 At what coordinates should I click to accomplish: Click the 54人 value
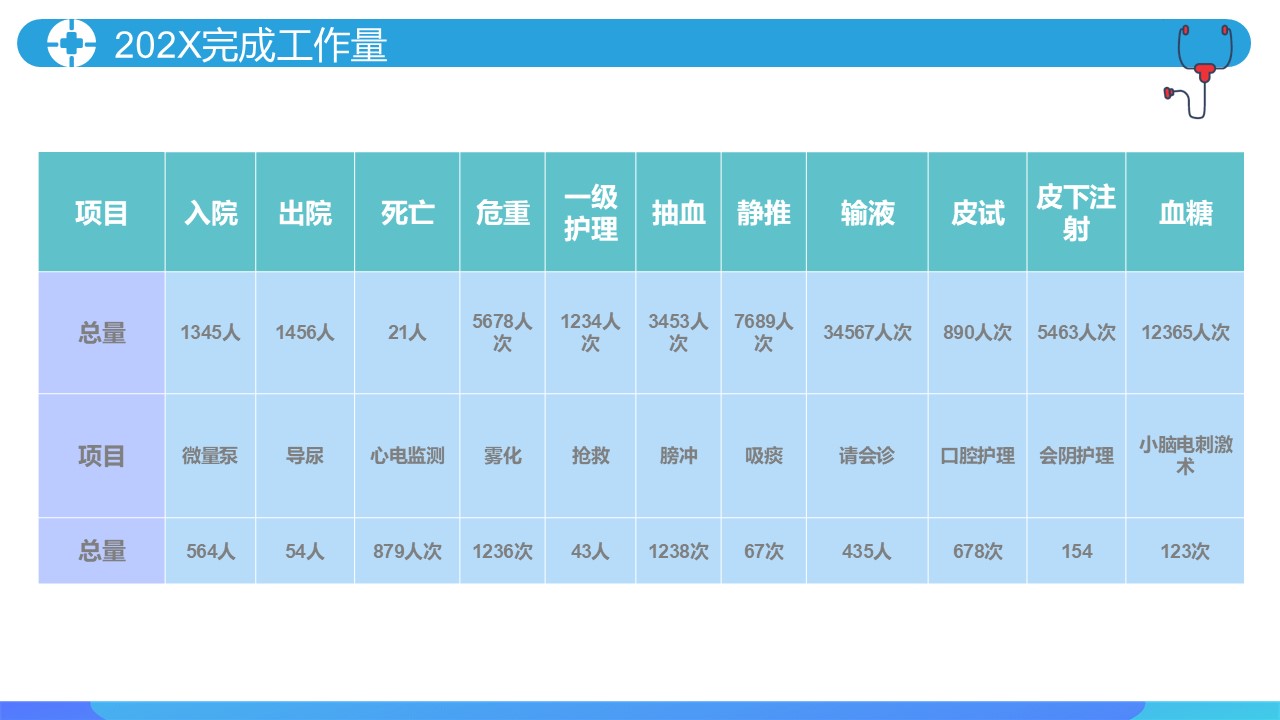point(305,551)
